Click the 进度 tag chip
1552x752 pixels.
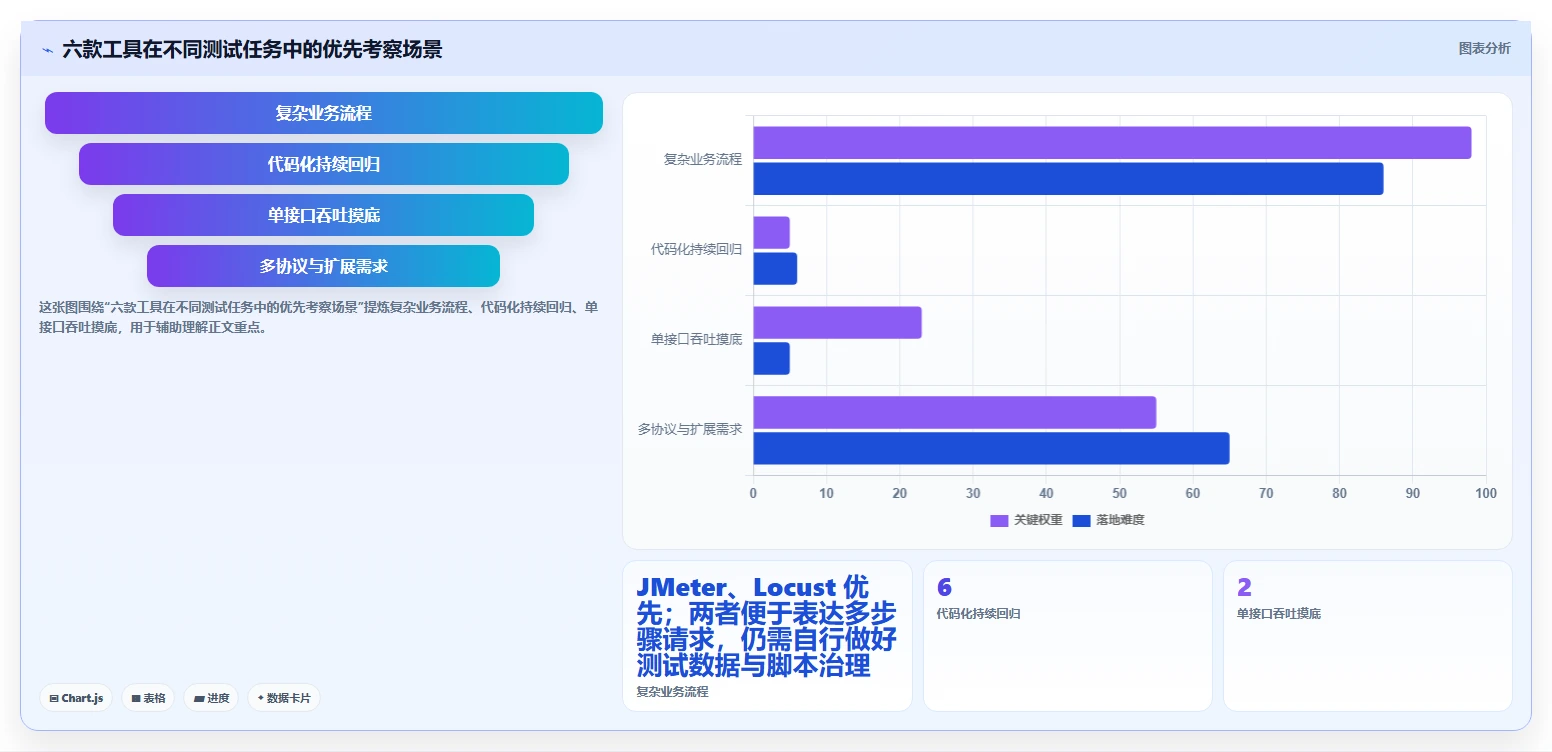[x=211, y=698]
